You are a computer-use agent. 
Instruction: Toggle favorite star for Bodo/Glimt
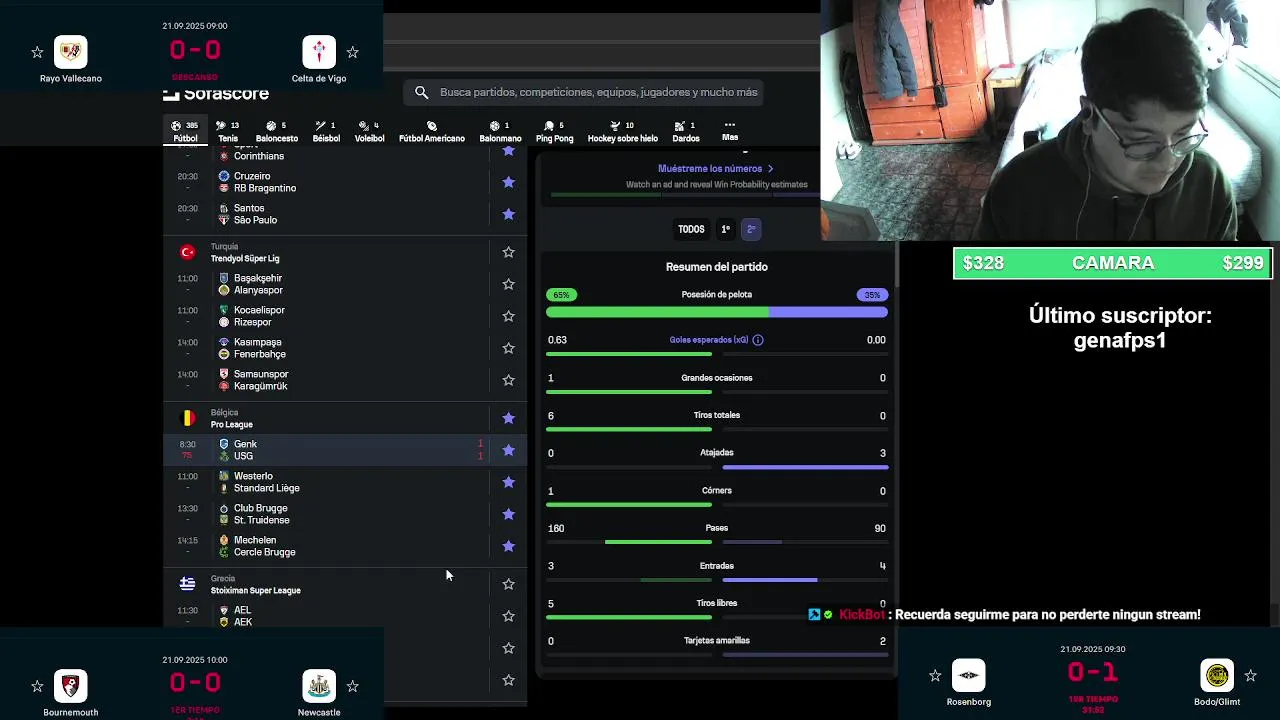click(x=1250, y=676)
